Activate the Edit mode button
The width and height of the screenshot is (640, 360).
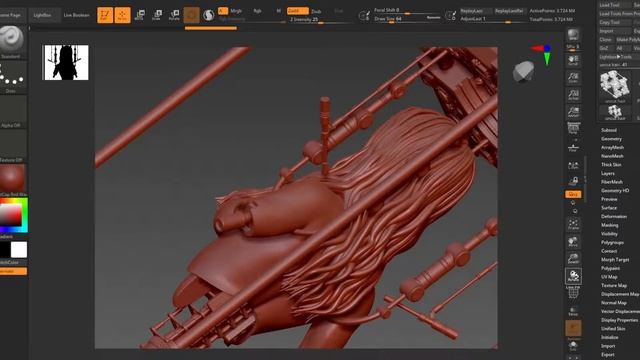105,15
